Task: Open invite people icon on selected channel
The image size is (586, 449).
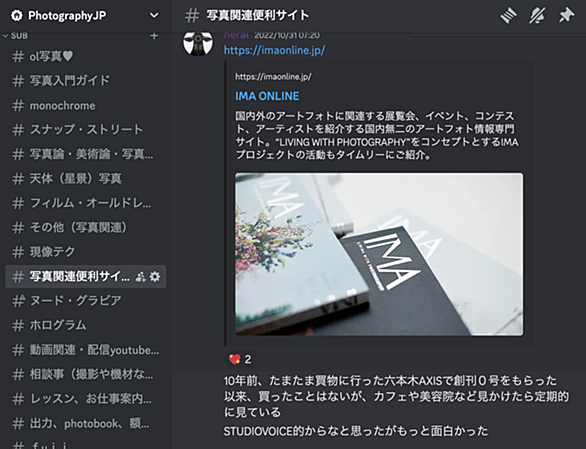Action: coord(141,277)
